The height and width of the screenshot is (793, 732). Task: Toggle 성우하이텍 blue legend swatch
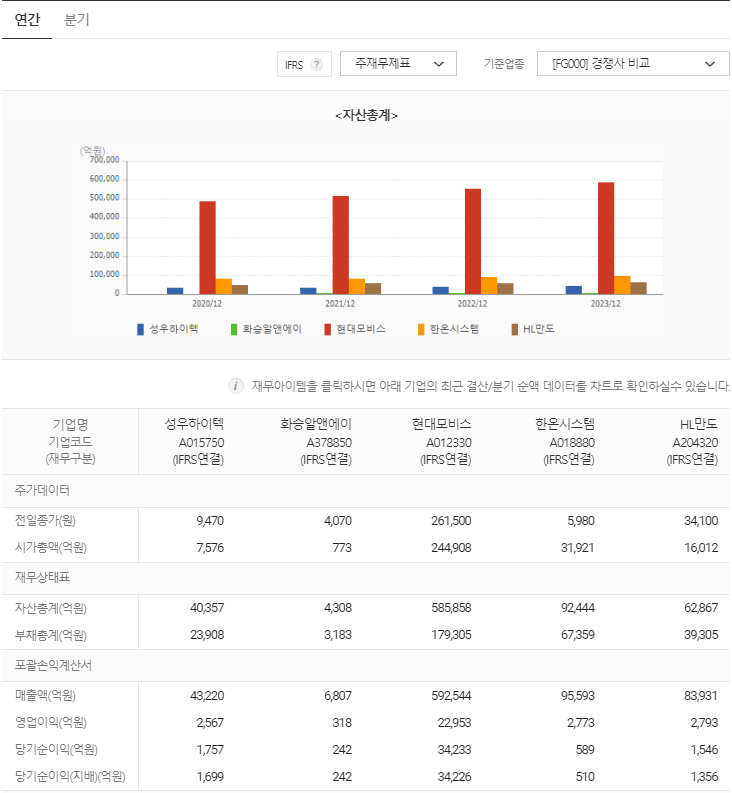pyautogui.click(x=141, y=330)
